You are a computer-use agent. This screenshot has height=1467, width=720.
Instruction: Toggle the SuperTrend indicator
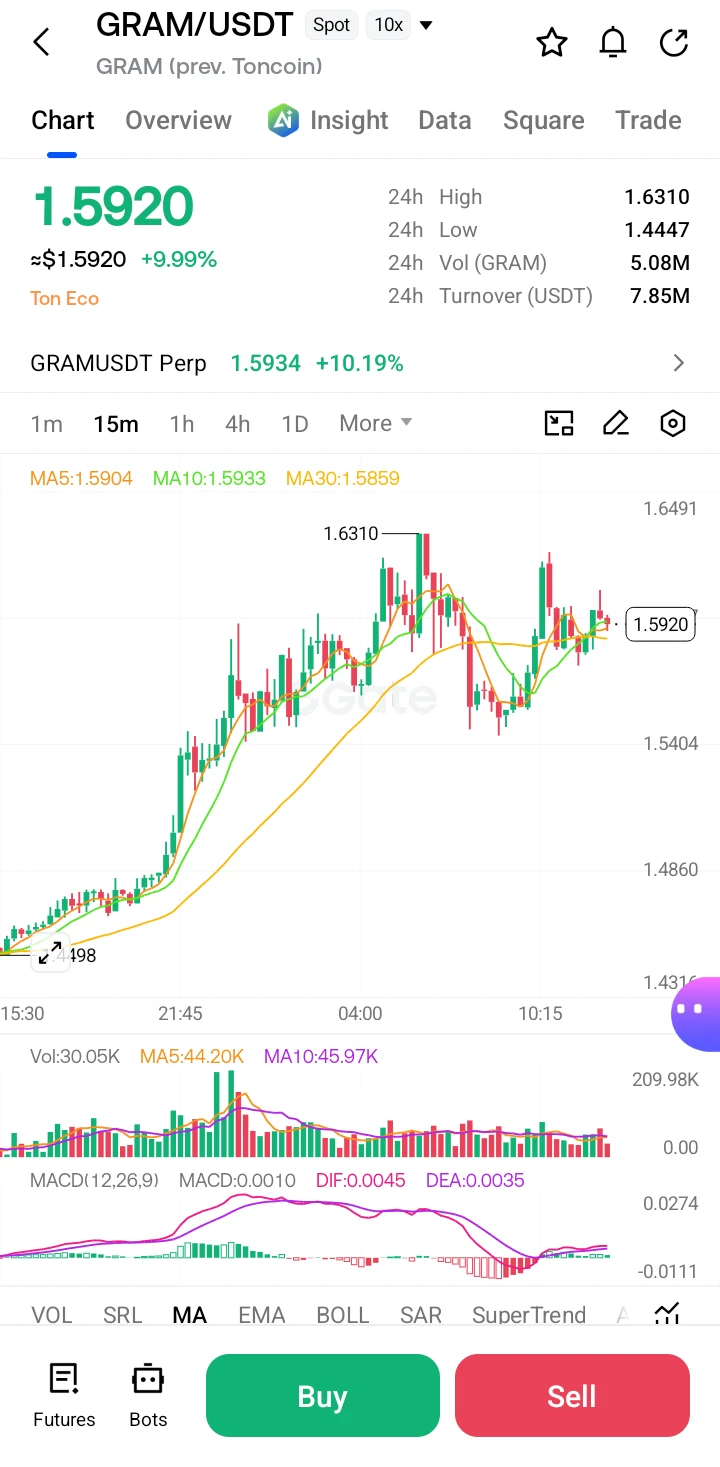529,1314
